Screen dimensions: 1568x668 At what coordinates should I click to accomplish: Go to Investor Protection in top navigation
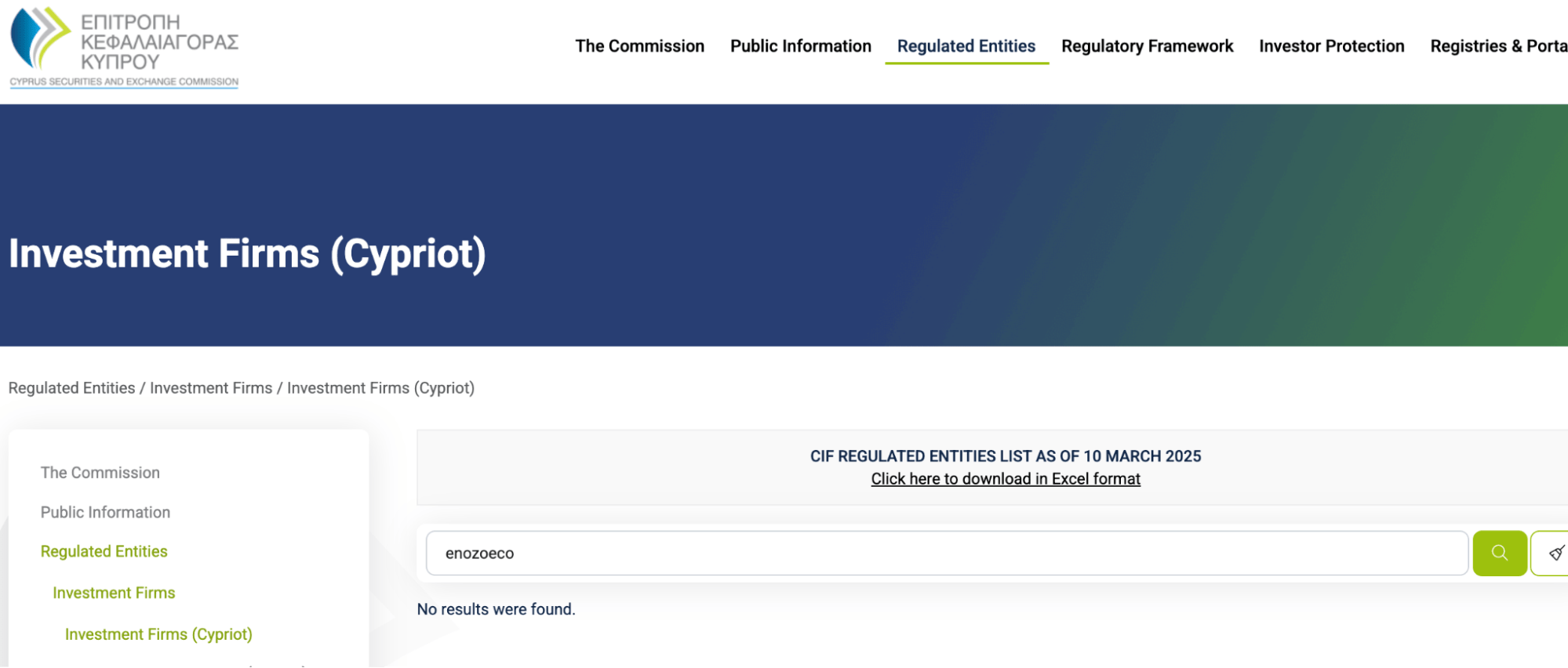point(1331,46)
